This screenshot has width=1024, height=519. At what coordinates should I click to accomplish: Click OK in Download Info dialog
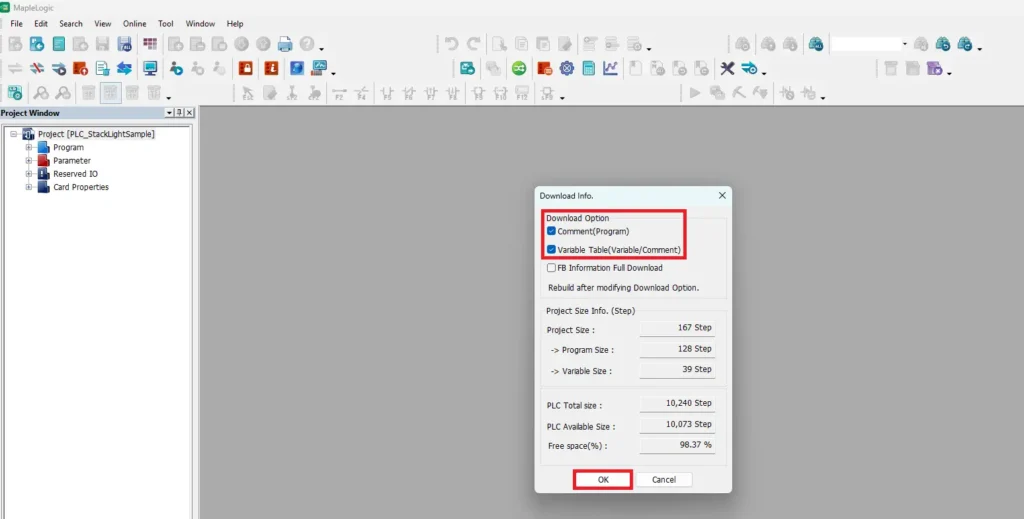603,480
